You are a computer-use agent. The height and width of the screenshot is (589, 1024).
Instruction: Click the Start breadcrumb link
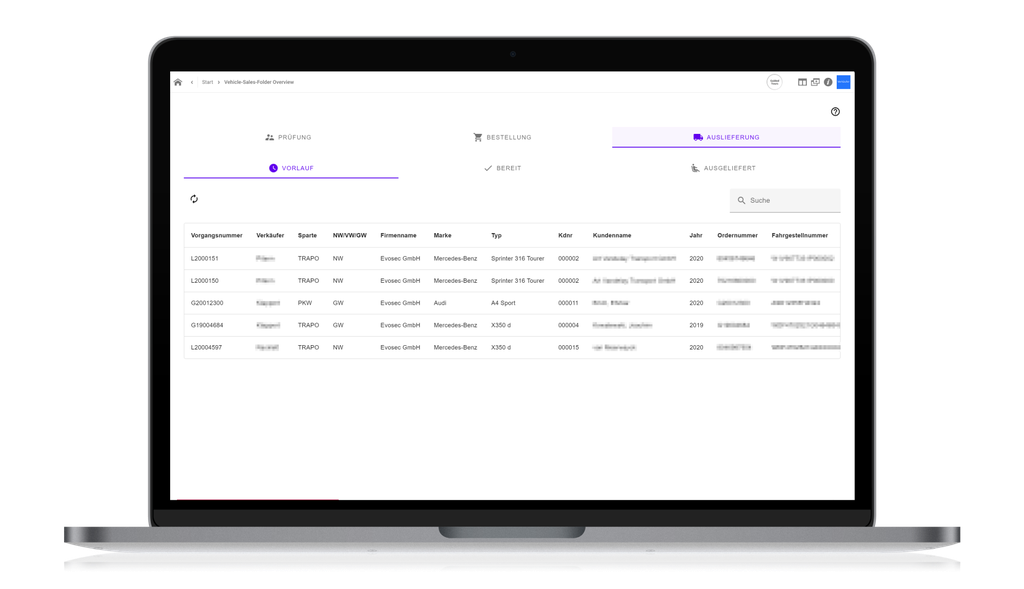click(207, 82)
